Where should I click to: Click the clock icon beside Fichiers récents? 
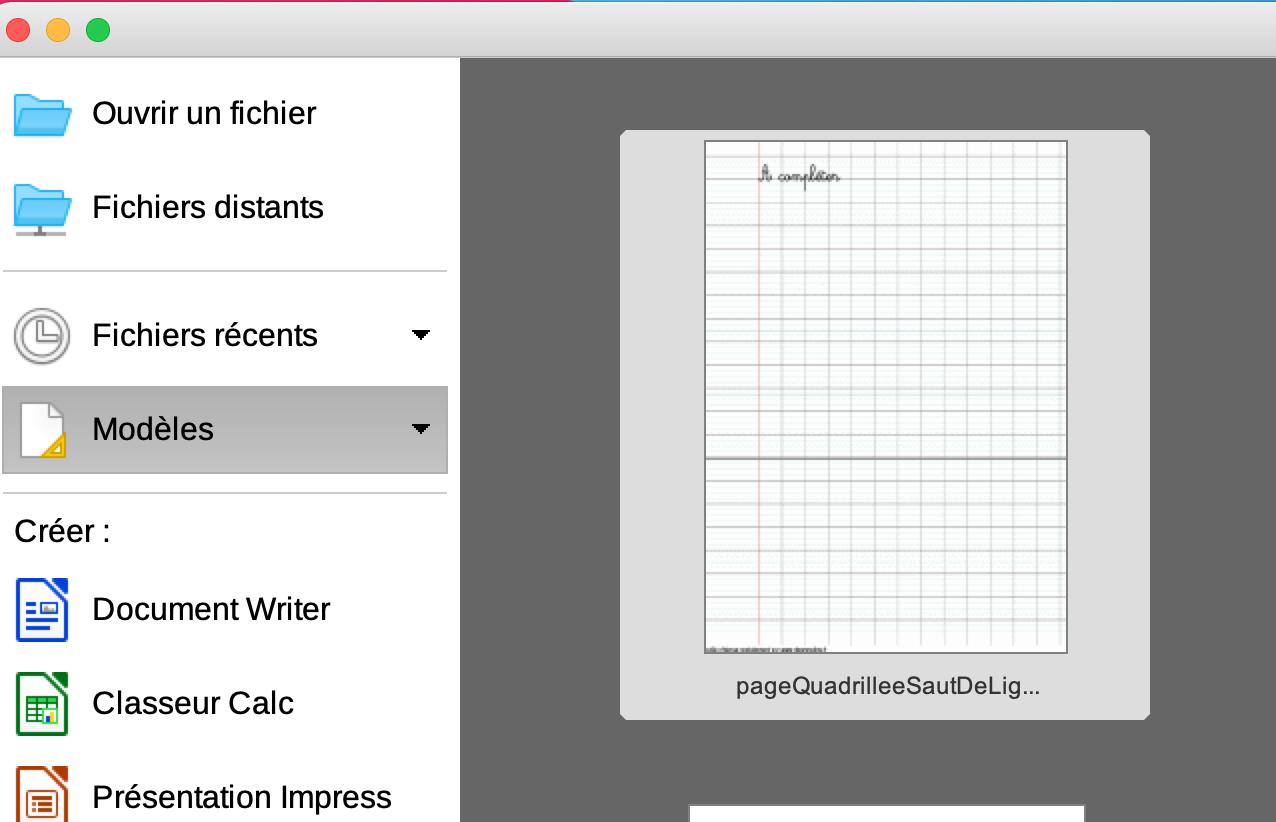pyautogui.click(x=42, y=336)
